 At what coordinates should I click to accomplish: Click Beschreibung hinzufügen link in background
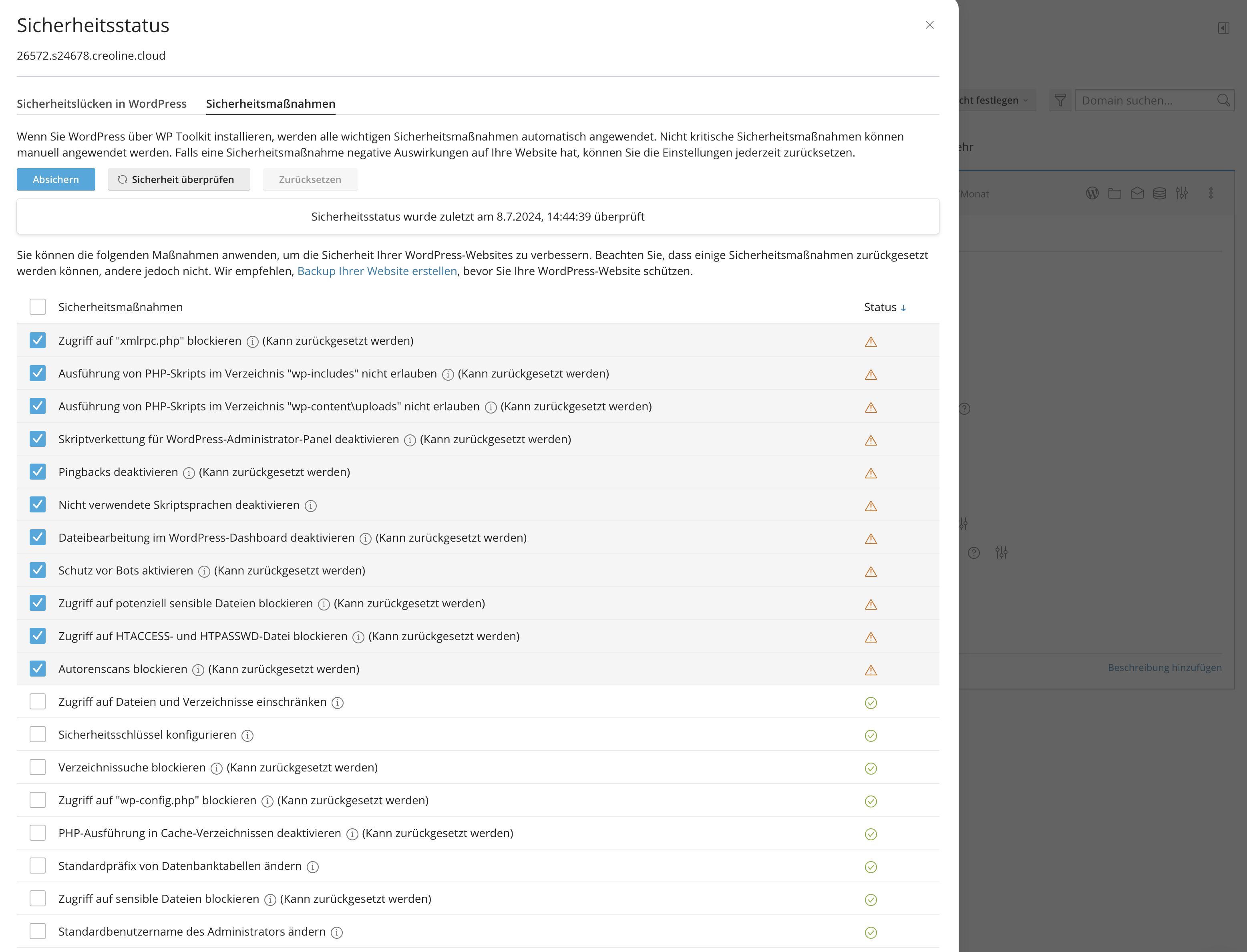1164,667
